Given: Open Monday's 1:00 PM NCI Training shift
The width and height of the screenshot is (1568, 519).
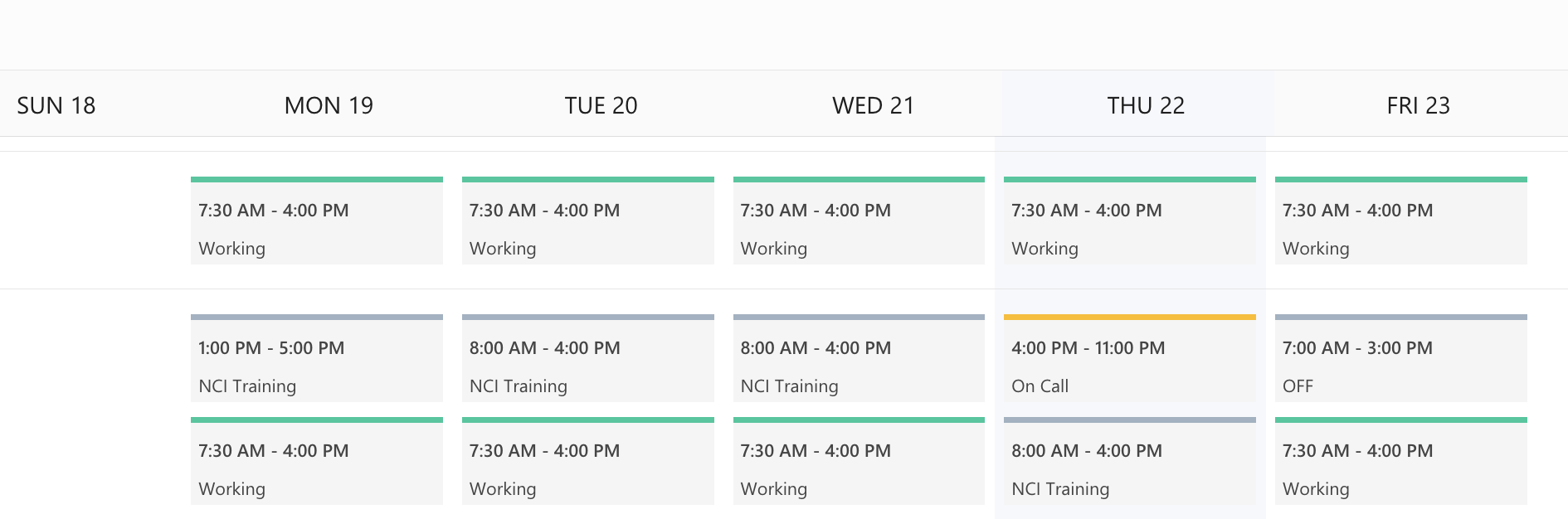Looking at the screenshot, I should point(316,366).
